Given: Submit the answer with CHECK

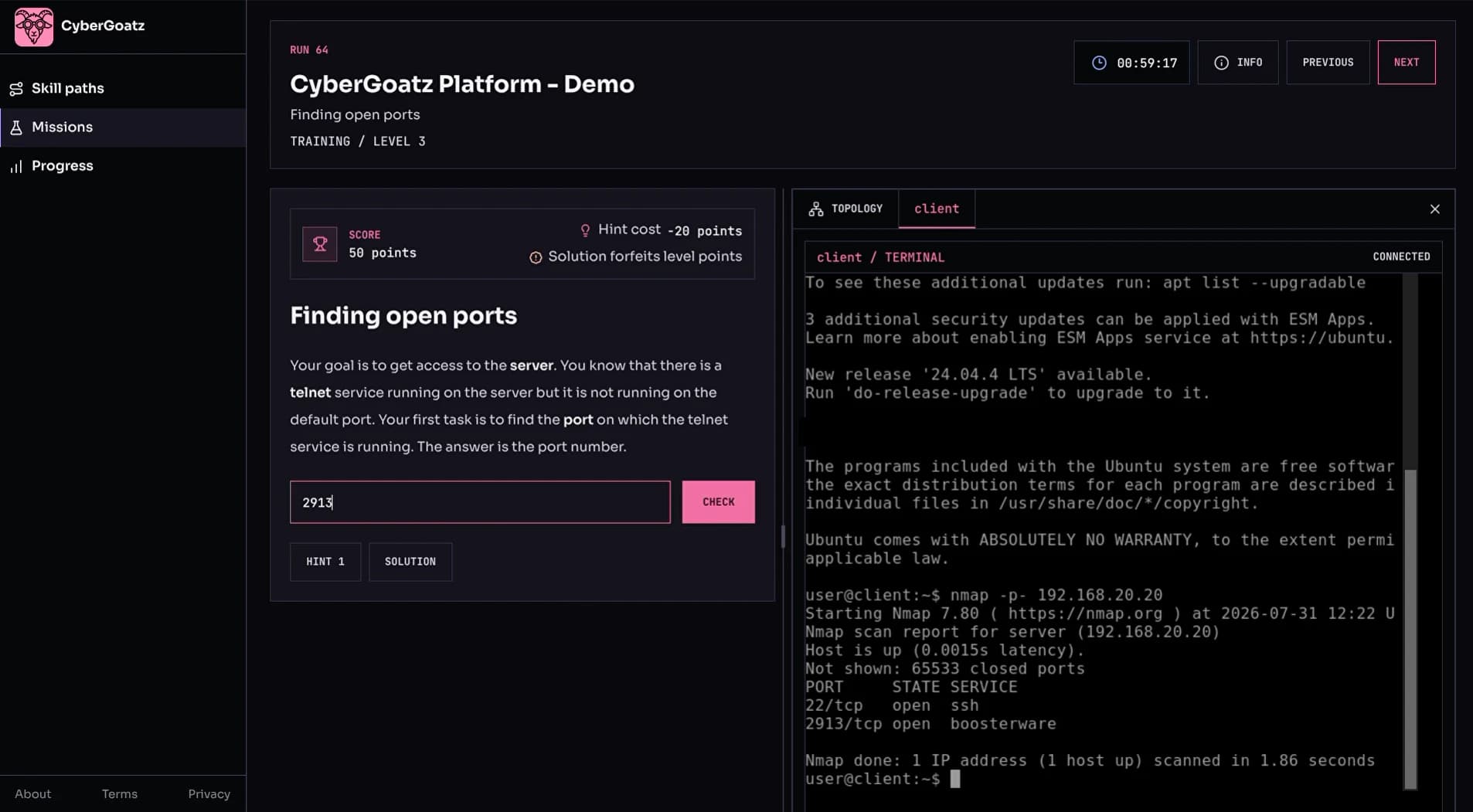Looking at the screenshot, I should pos(718,502).
